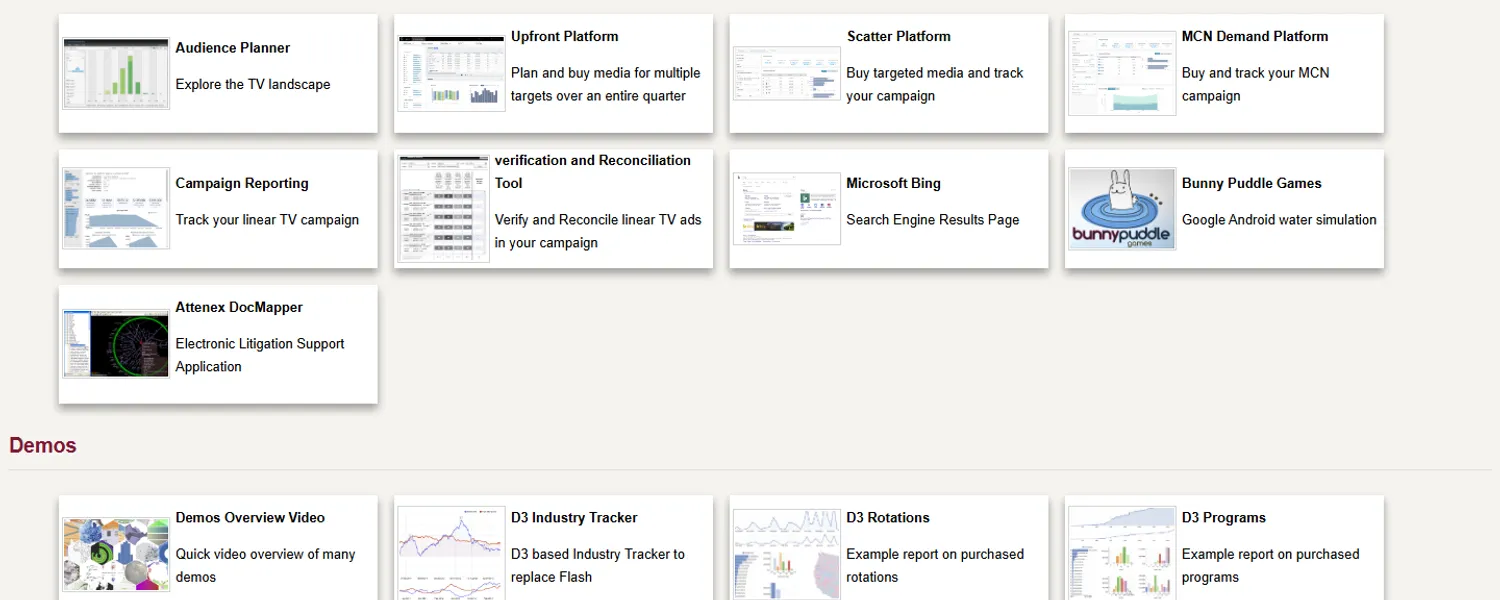Open the Attenex DocMapper thumbnail
Viewport: 1500px width, 600px height.
(x=116, y=344)
